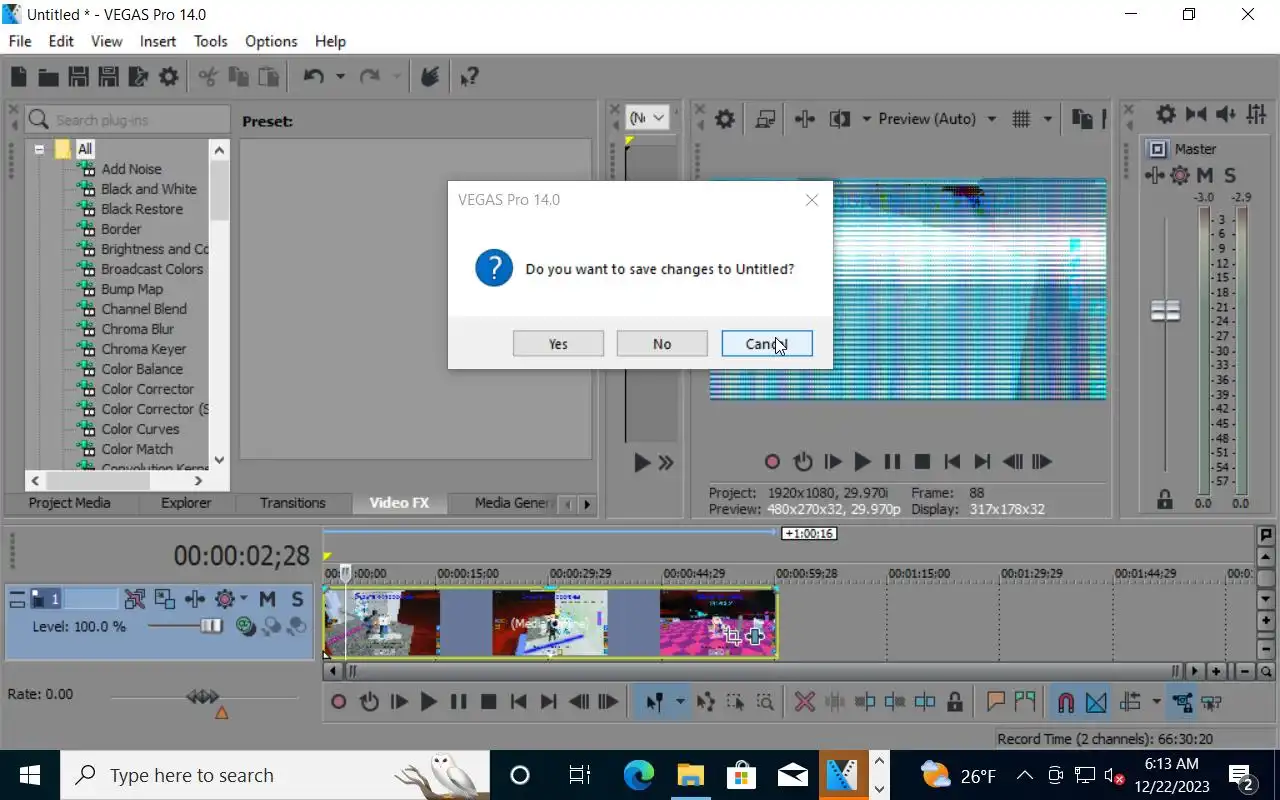Open the trimmer (None) combo box

(x=646, y=118)
